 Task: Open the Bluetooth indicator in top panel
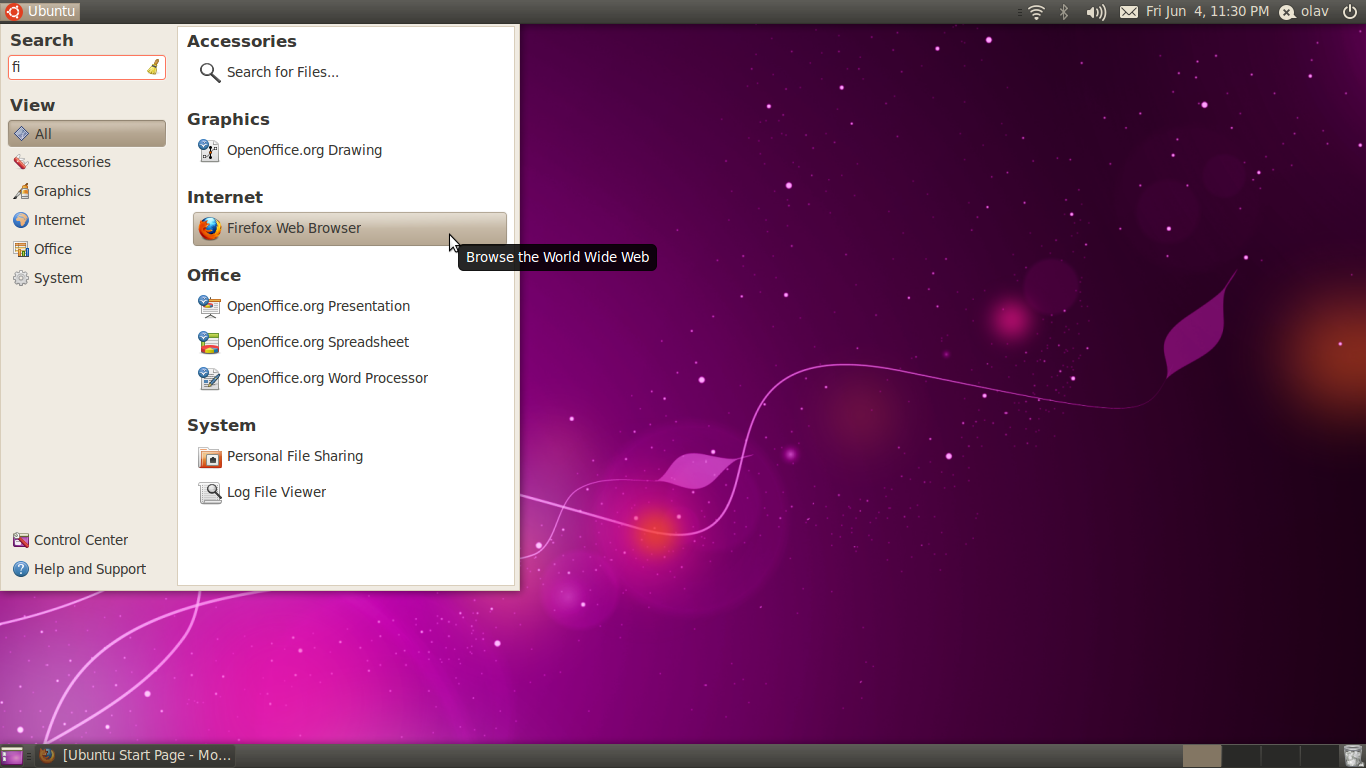1064,12
